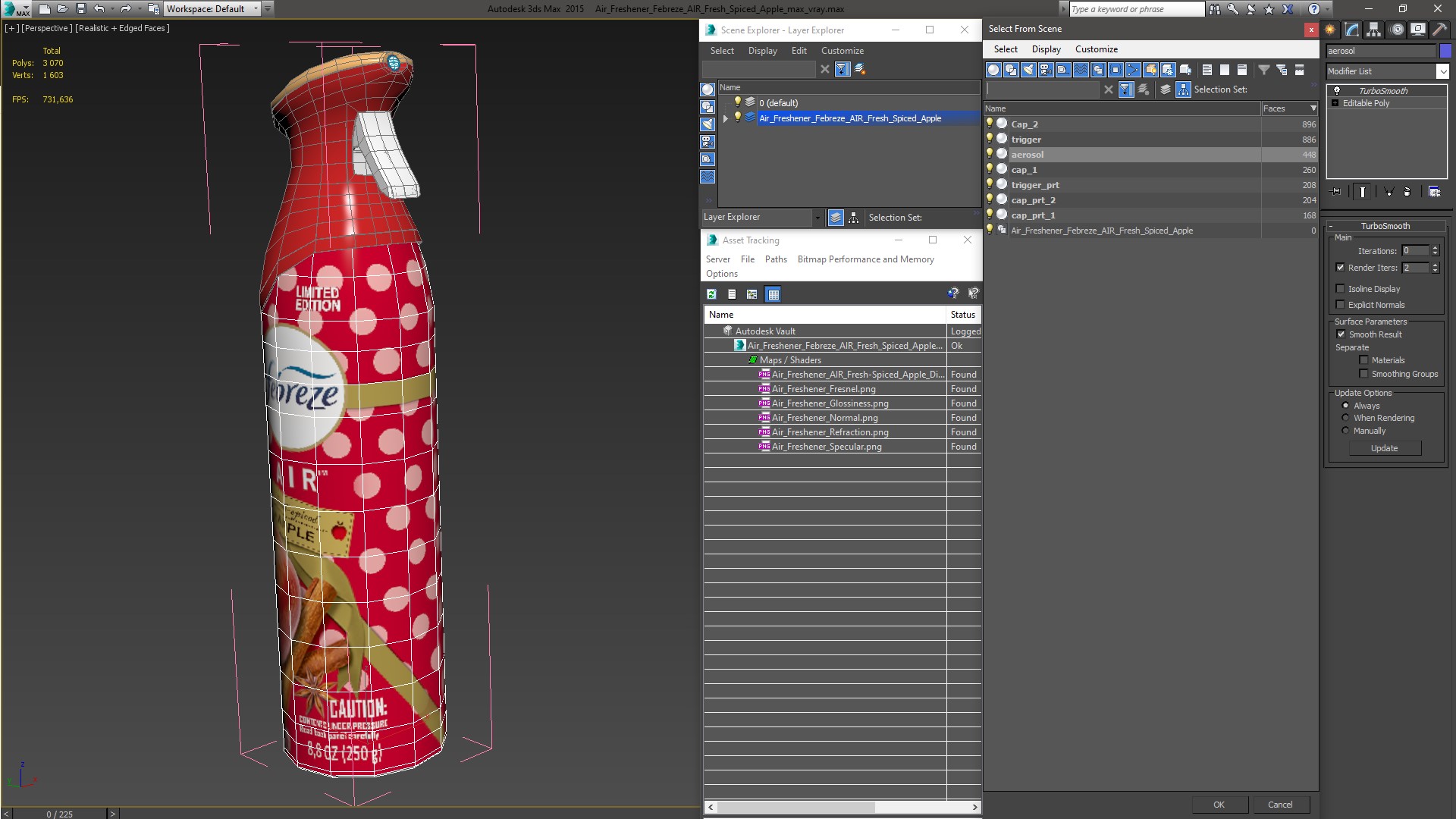The height and width of the screenshot is (819, 1456).
Task: Toggle the Smooth Result checkbox
Action: point(1341,334)
